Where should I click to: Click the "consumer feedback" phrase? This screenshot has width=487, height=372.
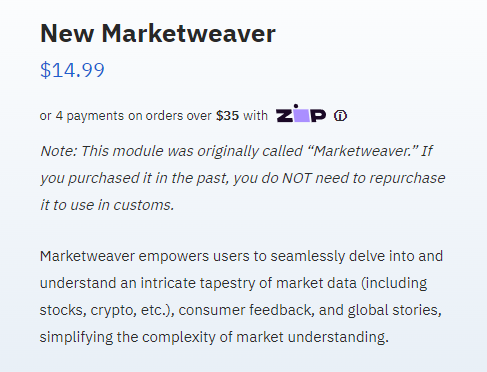point(246,310)
